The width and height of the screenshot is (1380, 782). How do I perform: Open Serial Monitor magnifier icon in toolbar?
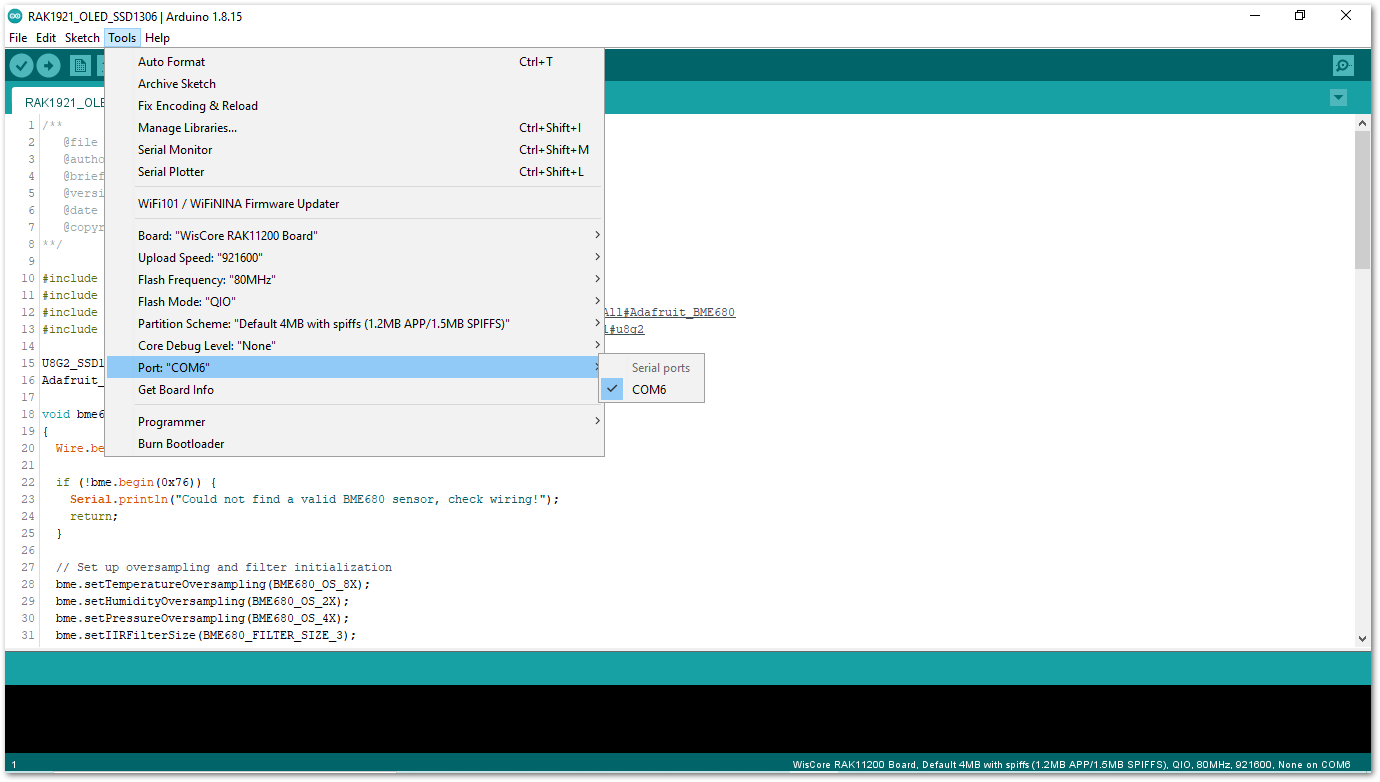point(1343,66)
